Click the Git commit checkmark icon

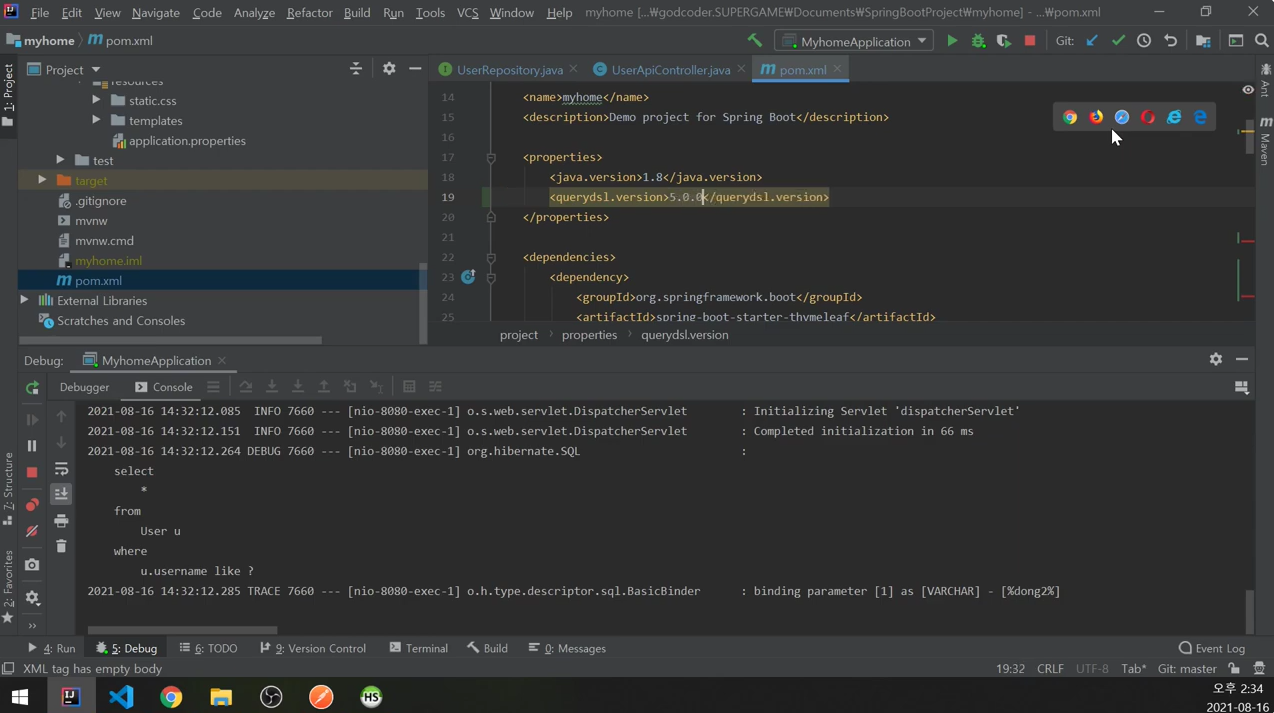[1118, 41]
